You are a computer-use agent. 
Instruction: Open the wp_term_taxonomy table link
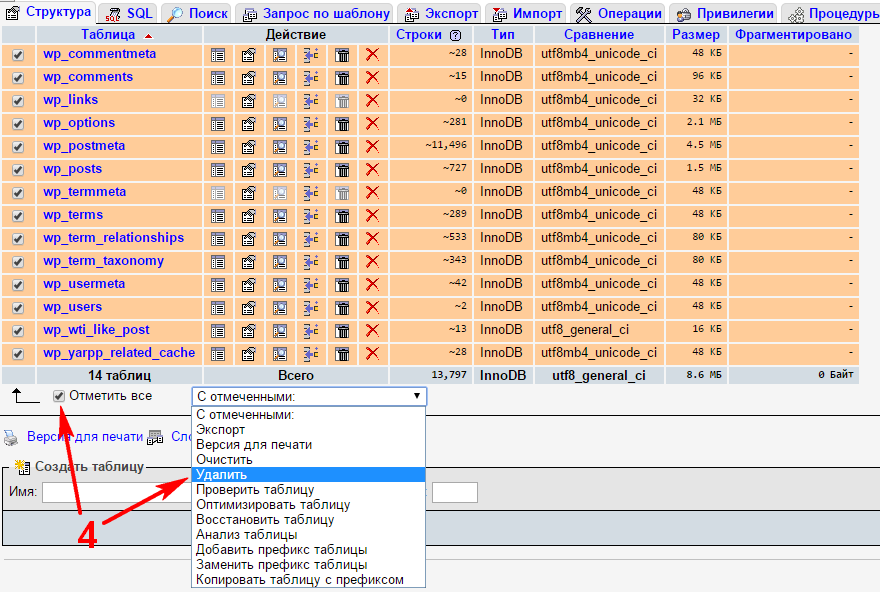[103, 261]
